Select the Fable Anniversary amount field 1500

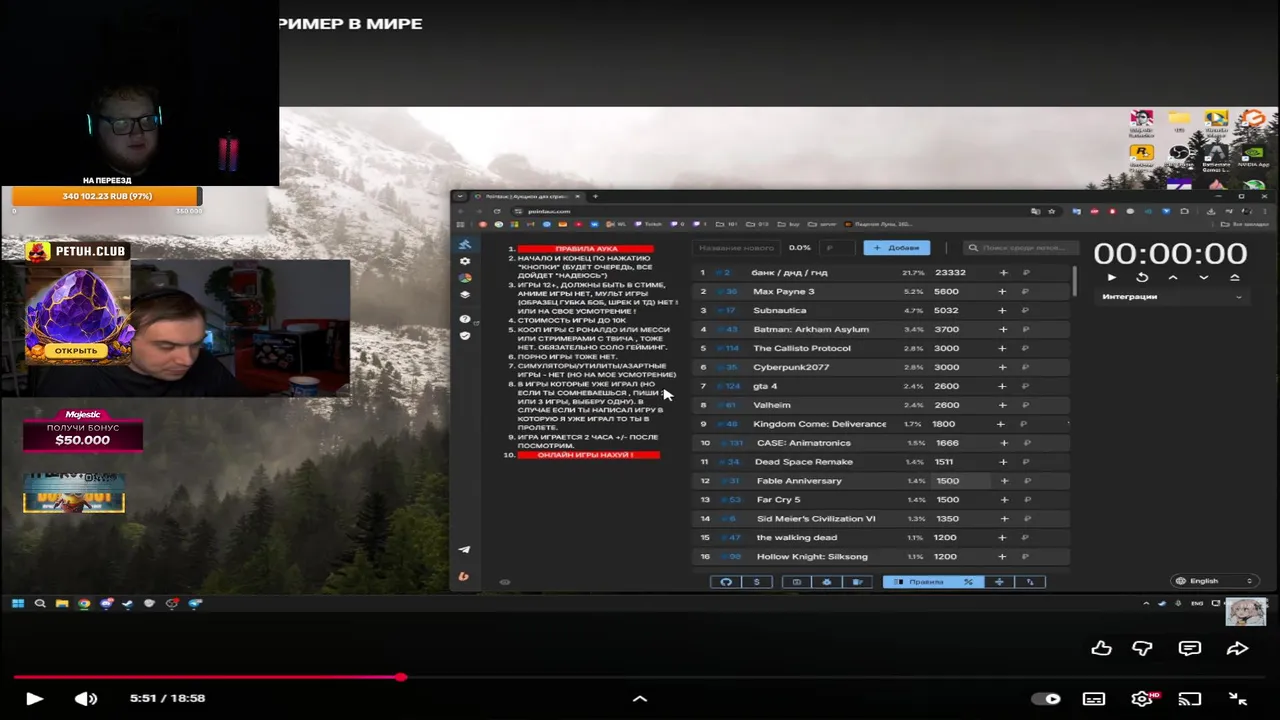(x=961, y=481)
